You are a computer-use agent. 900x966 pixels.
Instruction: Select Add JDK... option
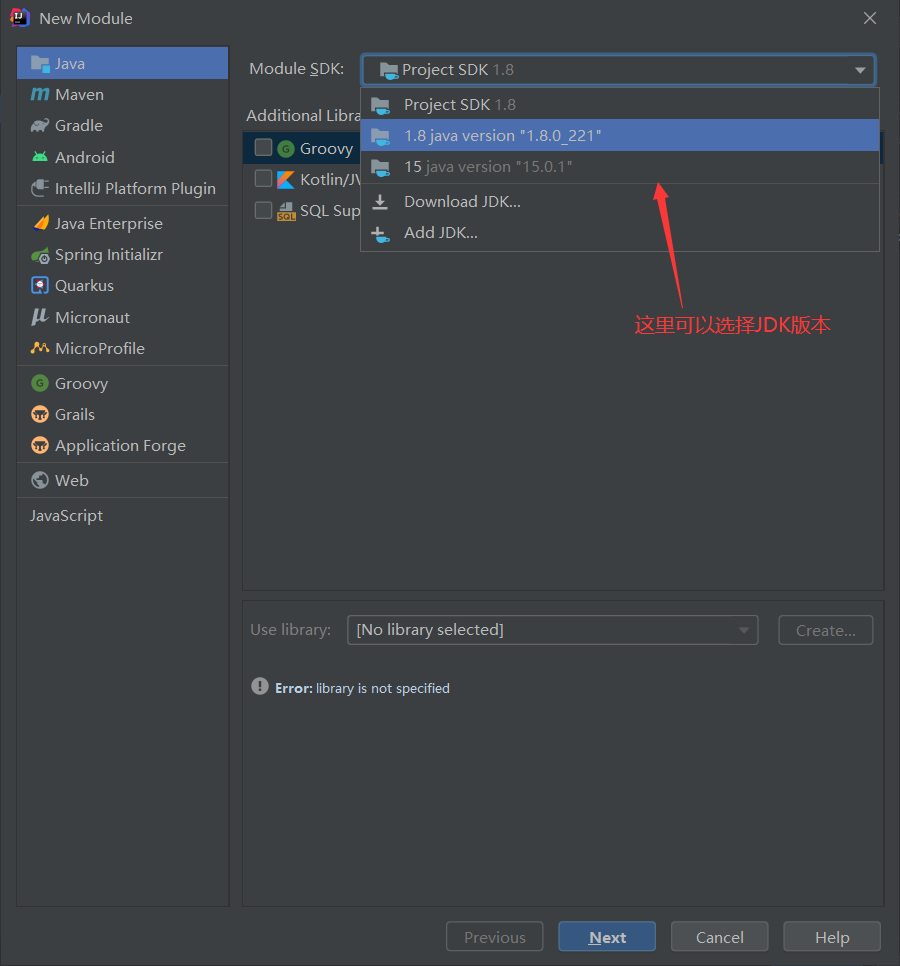620,233
